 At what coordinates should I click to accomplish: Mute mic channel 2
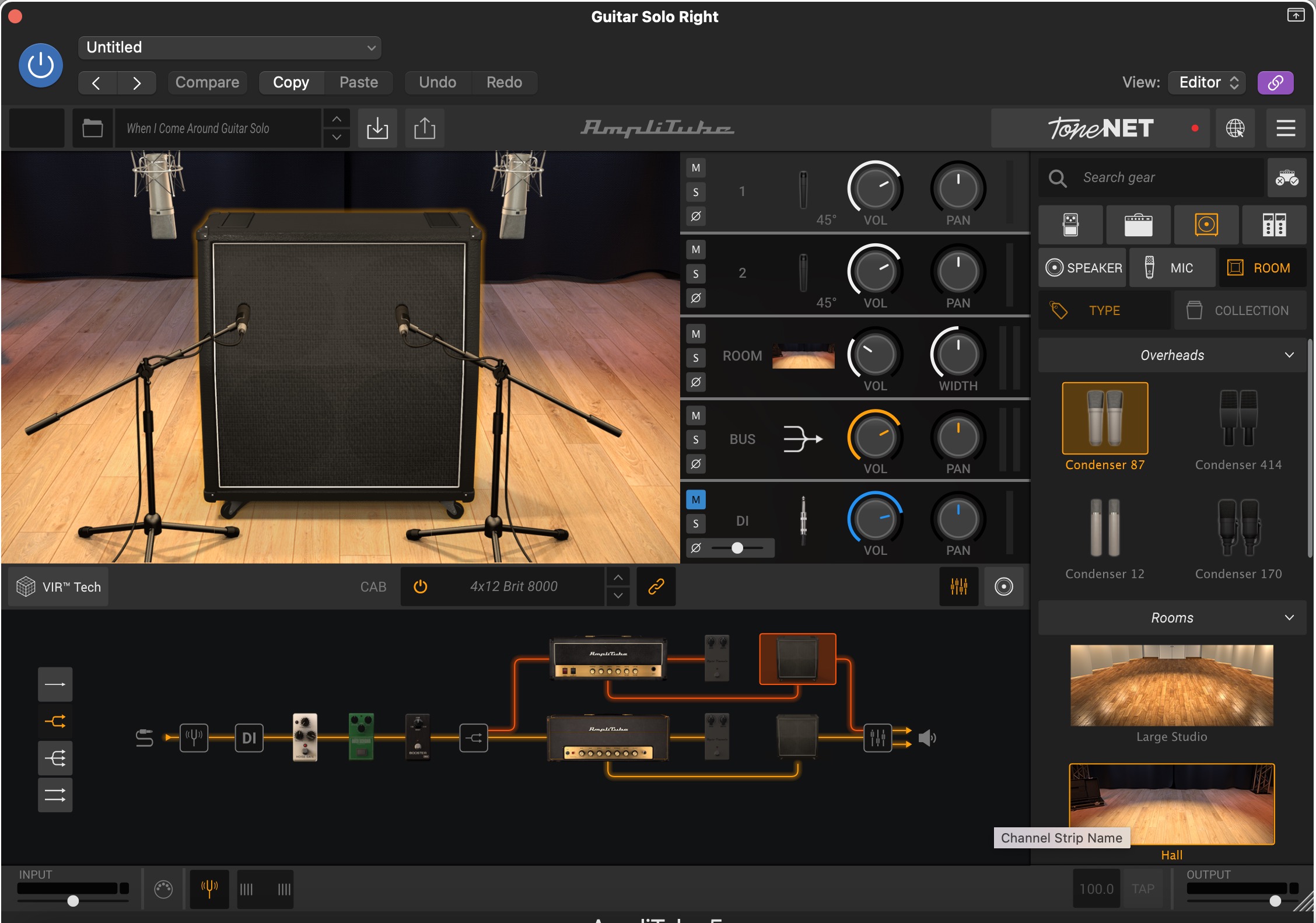click(x=696, y=250)
